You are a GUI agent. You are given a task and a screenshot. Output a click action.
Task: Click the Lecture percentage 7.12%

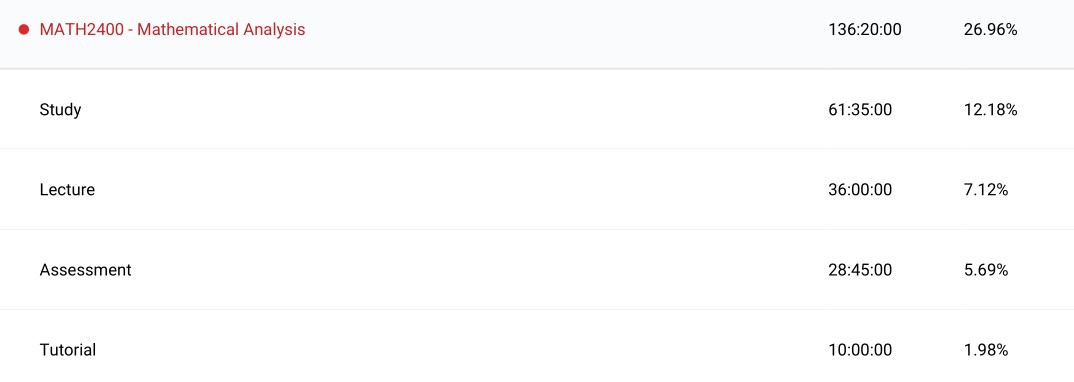pyautogui.click(x=986, y=190)
